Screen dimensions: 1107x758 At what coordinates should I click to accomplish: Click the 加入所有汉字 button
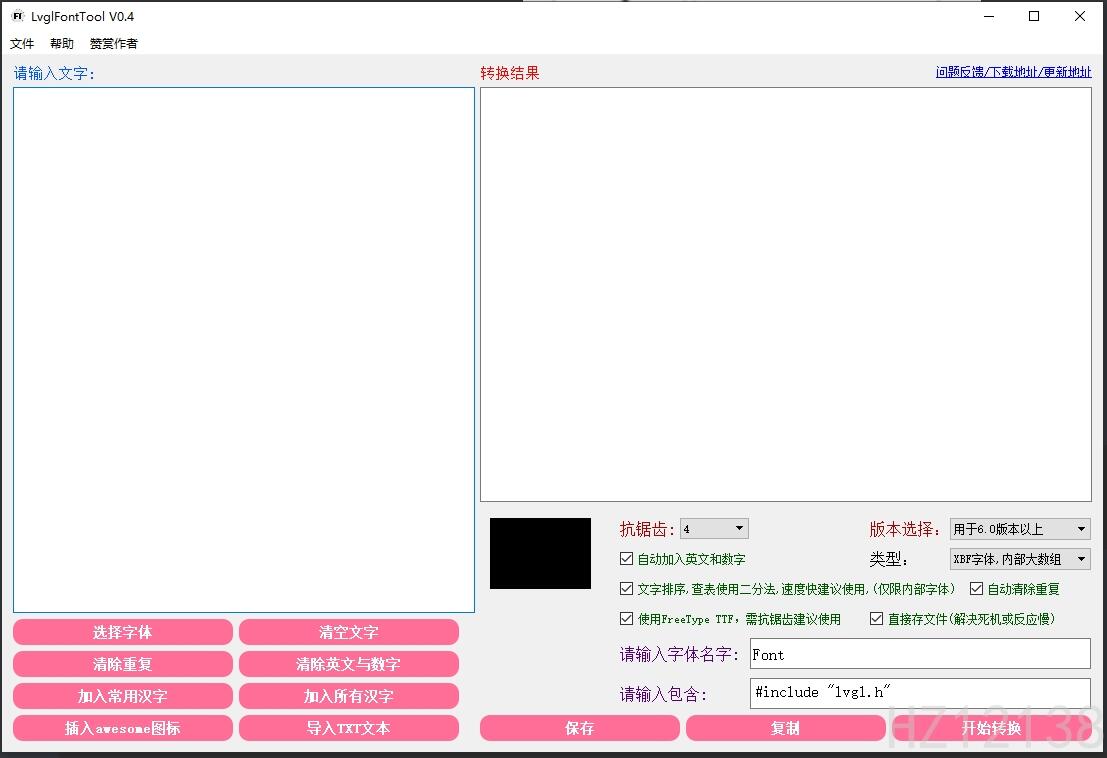click(349, 696)
